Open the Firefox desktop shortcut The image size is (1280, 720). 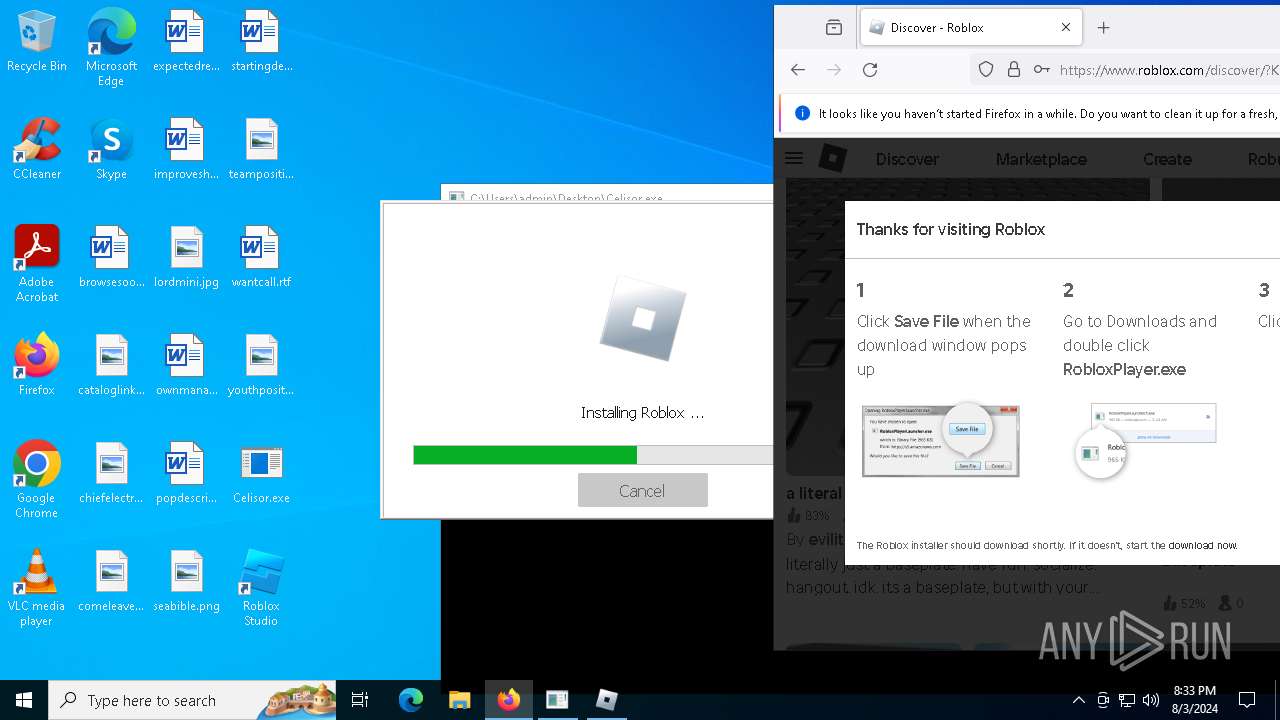37,366
